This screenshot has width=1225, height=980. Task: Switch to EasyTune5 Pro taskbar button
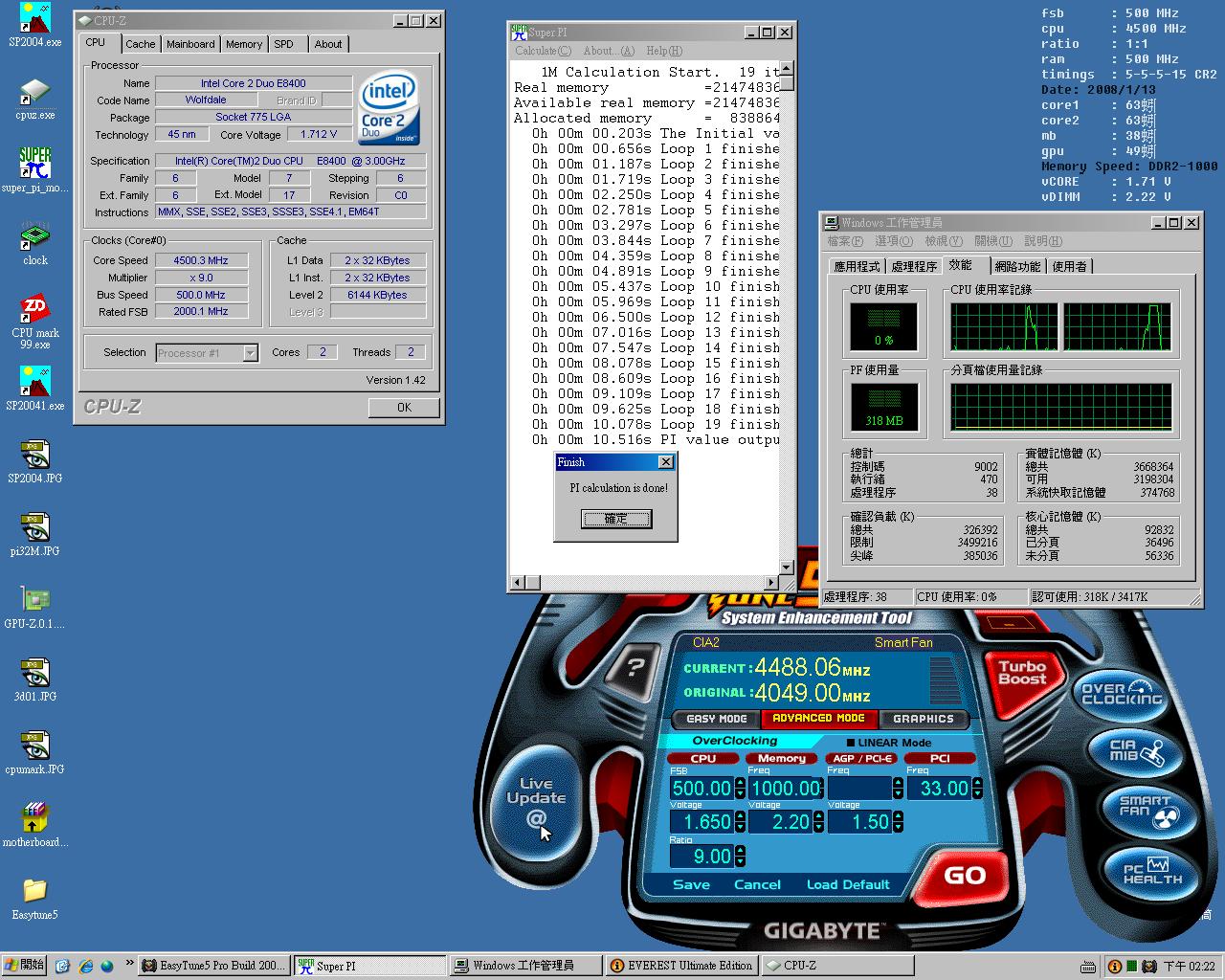coord(212,966)
